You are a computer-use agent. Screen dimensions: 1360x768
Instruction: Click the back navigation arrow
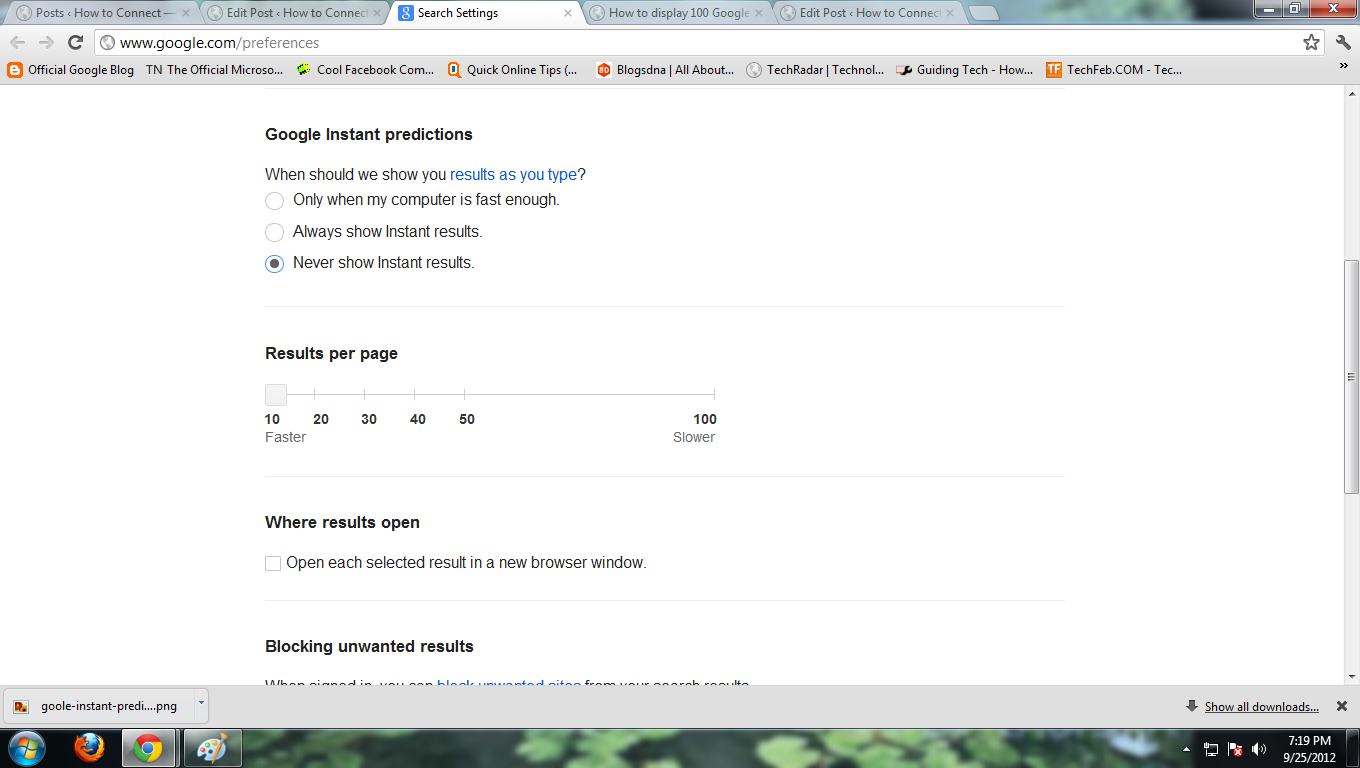point(18,42)
